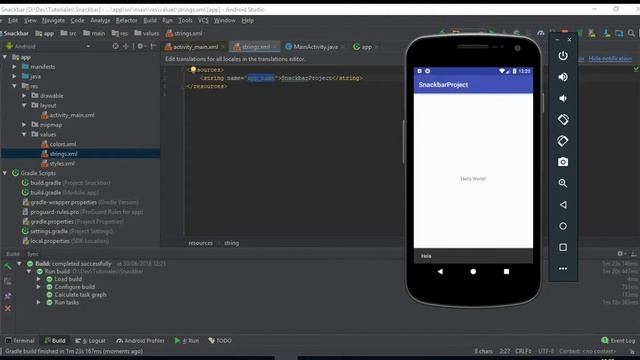Open Event Log in status bar

(618, 340)
